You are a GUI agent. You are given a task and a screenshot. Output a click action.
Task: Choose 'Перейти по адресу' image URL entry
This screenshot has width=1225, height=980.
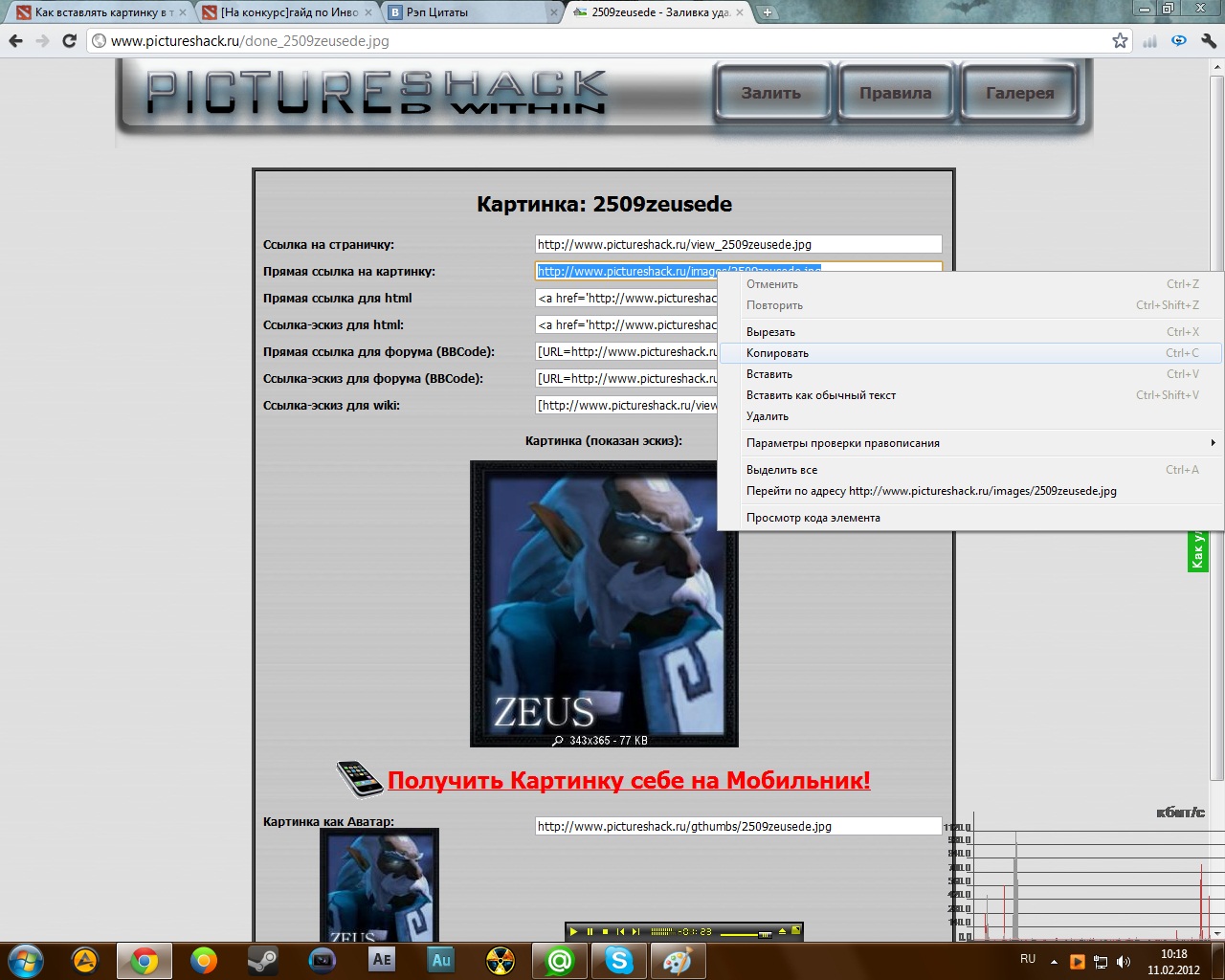(970, 491)
